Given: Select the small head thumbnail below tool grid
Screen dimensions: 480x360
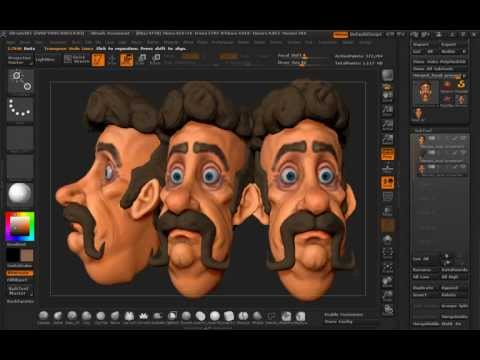Looking at the screenshot, I should coord(419,114).
